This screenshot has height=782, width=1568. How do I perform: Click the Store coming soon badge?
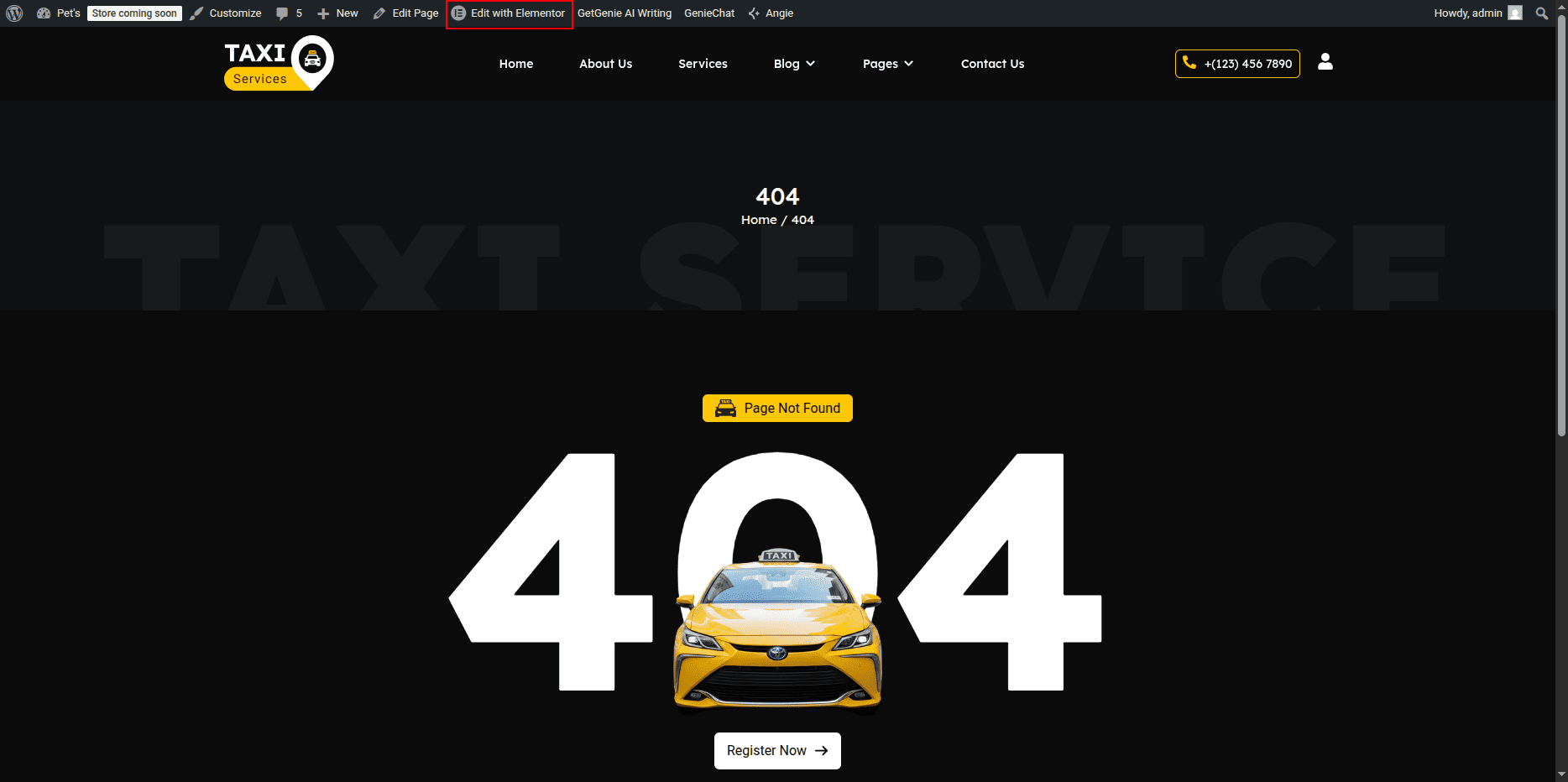coord(134,13)
